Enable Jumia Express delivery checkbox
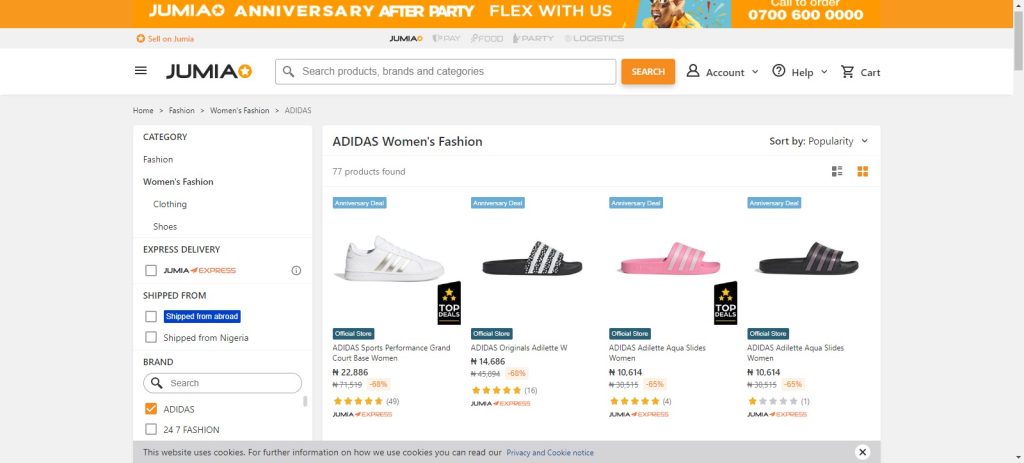The image size is (1024, 463). 151,270
